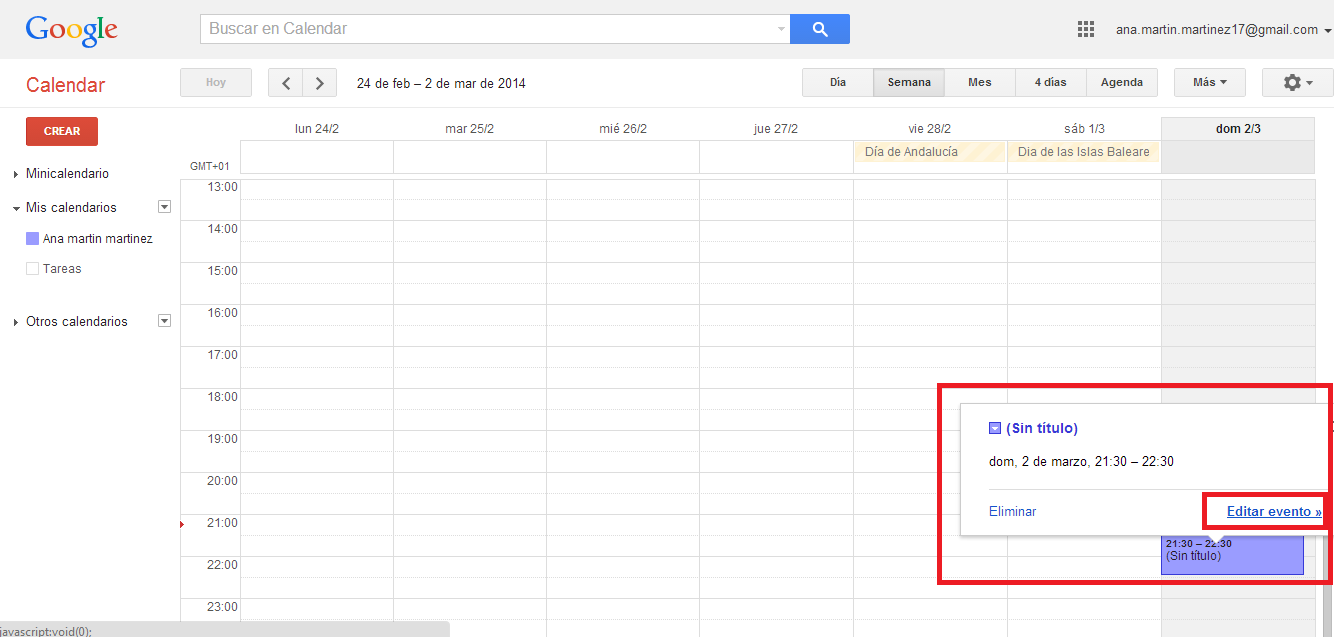Click the mié 26/2 day header
Image resolution: width=1334 pixels, height=637 pixels.
623,129
